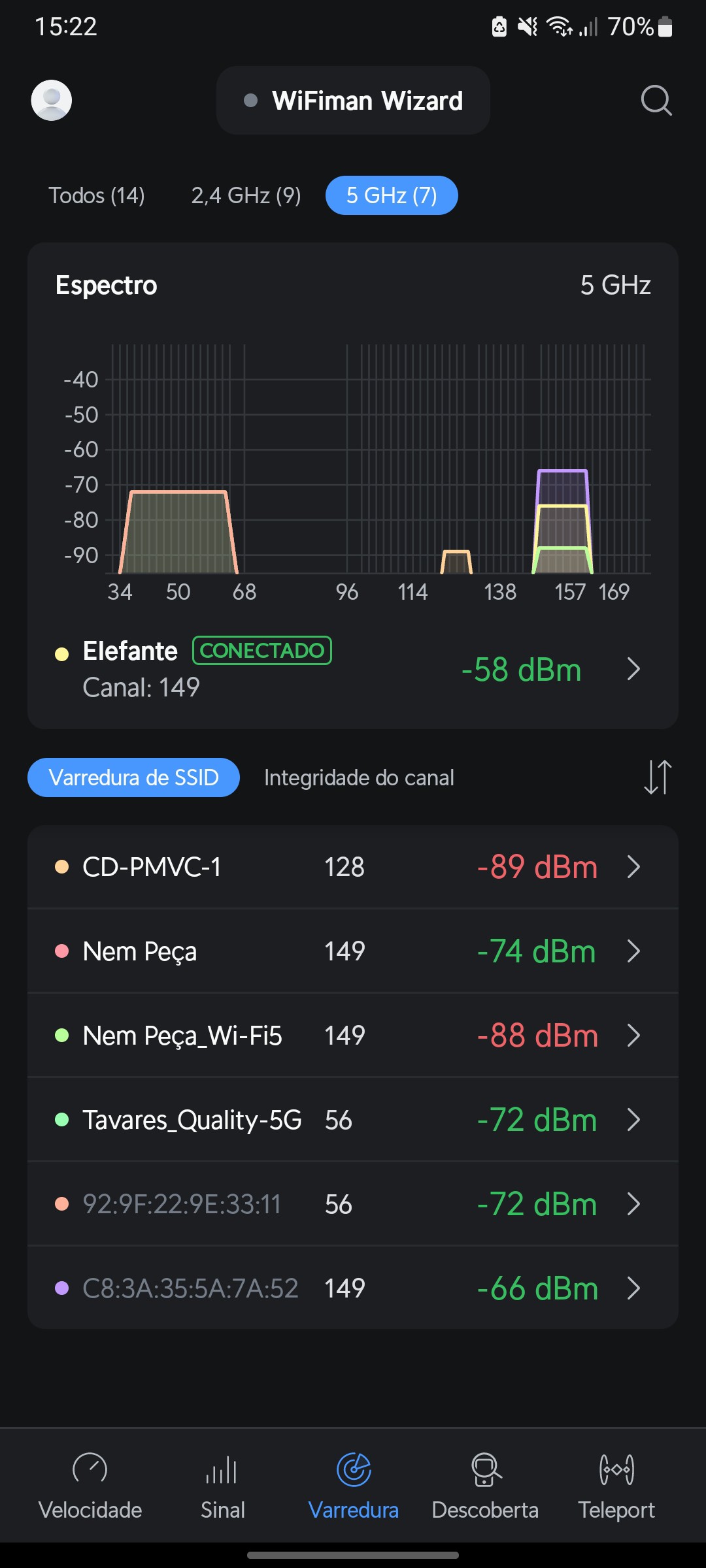
Task: Select the 5 GHz (7) filter
Action: pyautogui.click(x=392, y=195)
